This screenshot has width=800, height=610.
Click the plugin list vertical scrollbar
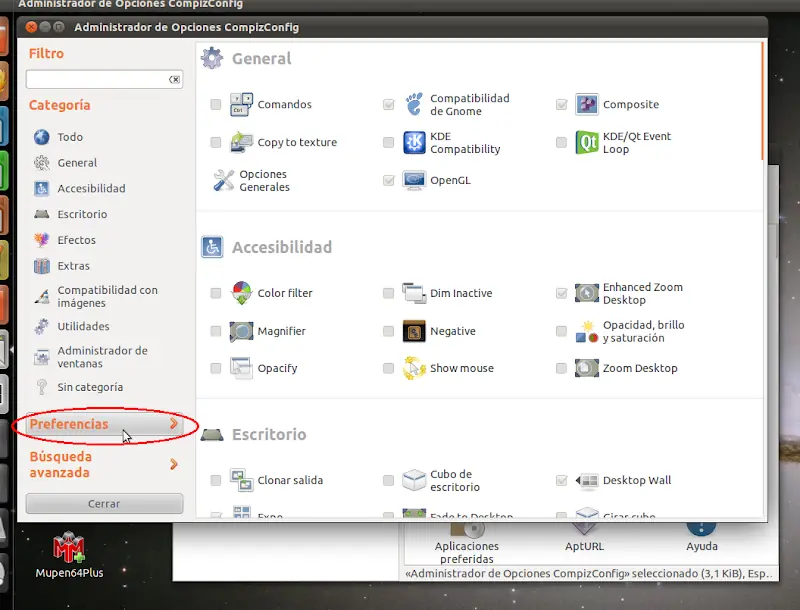pyautogui.click(x=762, y=101)
